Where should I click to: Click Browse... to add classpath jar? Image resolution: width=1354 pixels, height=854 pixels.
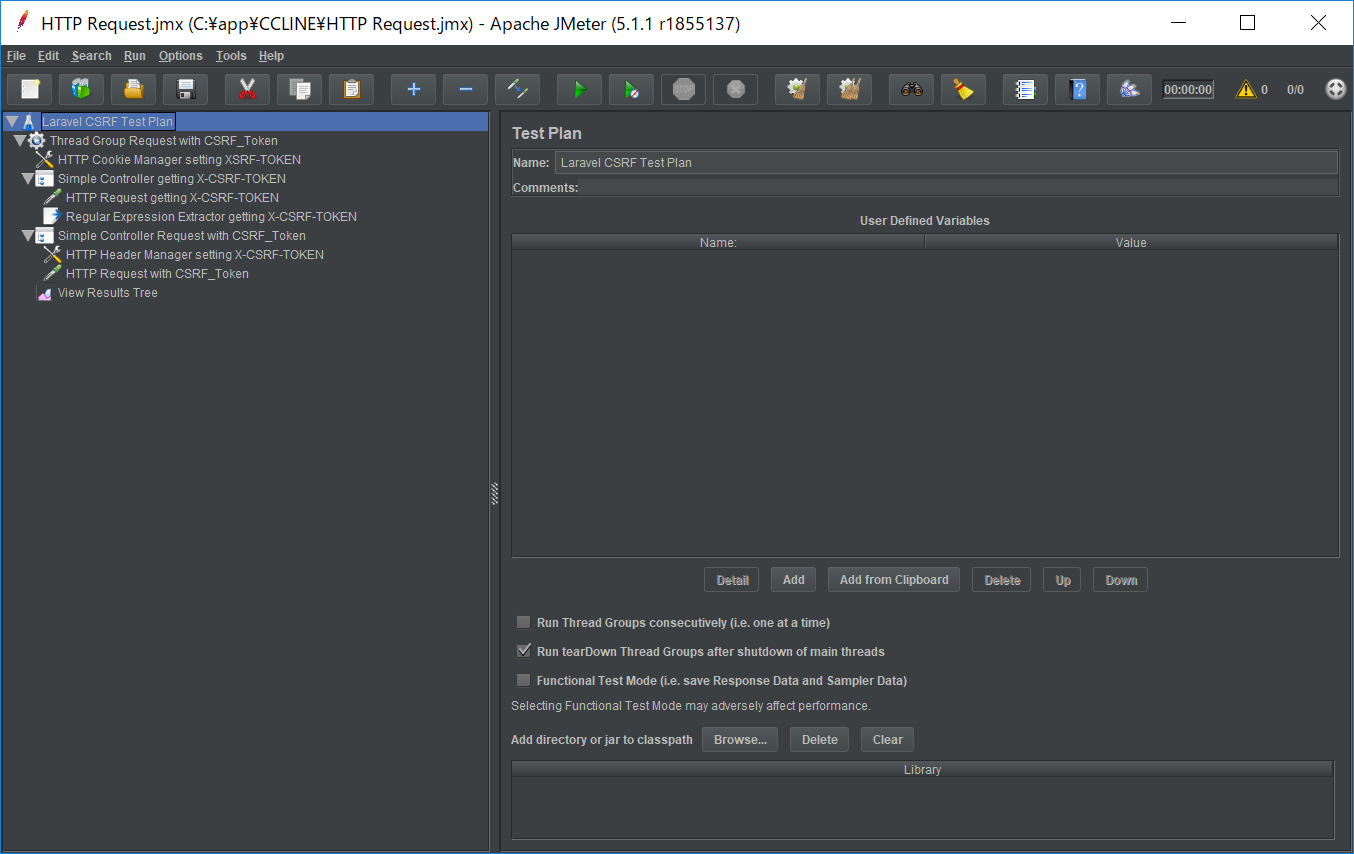coord(740,740)
